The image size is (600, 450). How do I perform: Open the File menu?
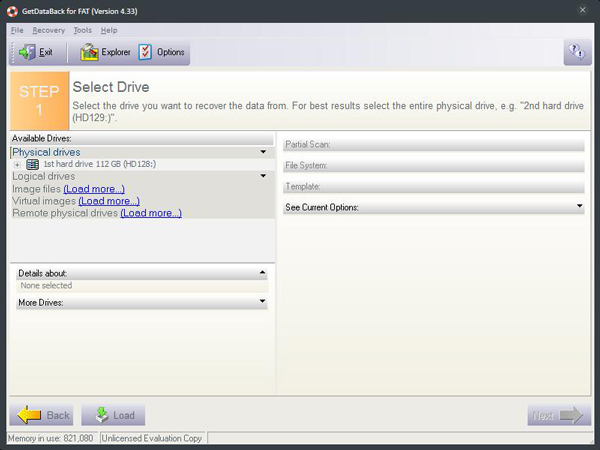pos(17,30)
